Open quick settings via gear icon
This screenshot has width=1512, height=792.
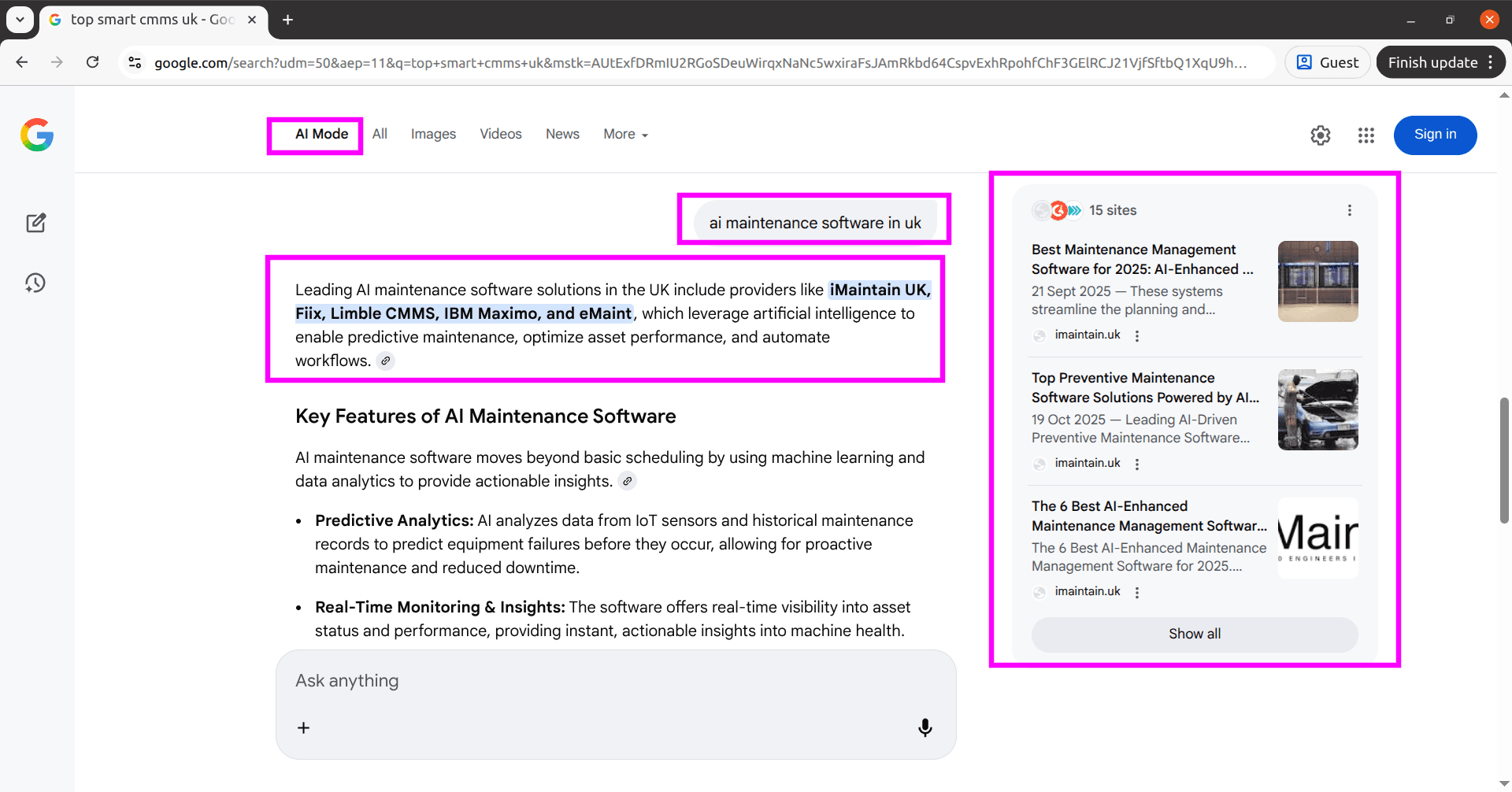[x=1321, y=135]
